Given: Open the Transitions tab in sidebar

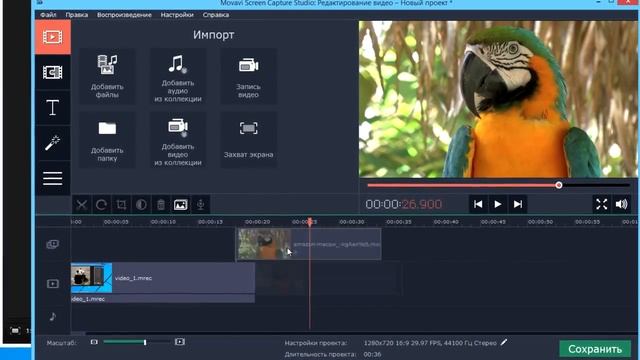Looking at the screenshot, I should click(53, 73).
